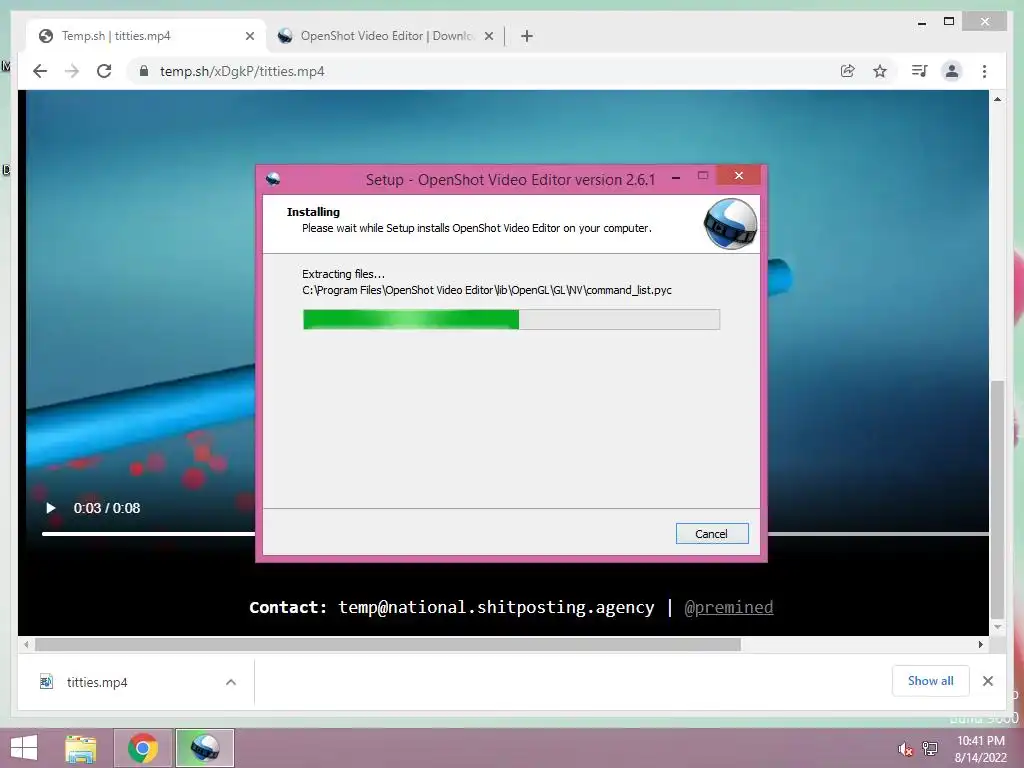1024x768 pixels.
Task: Close the Temp.sh browser tab
Action: (249, 36)
